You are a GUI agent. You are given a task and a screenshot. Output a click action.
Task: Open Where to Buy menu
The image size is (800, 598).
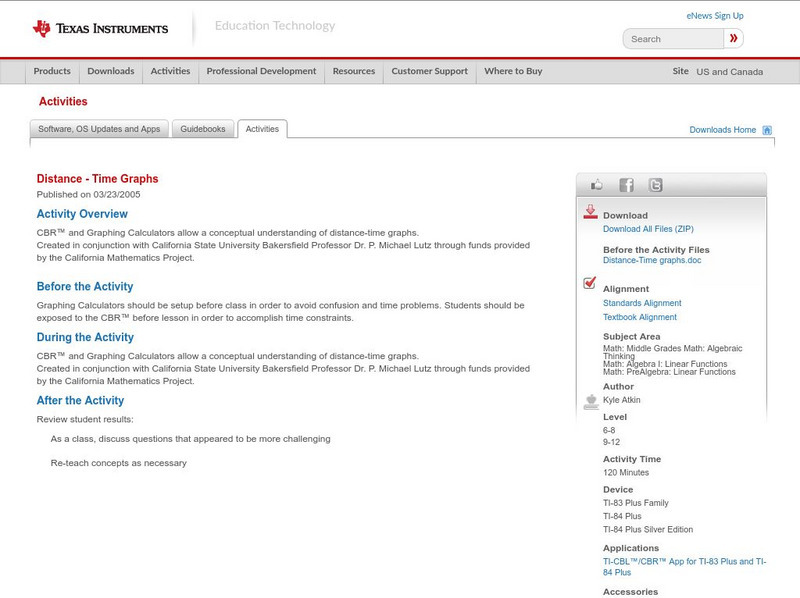[513, 71]
